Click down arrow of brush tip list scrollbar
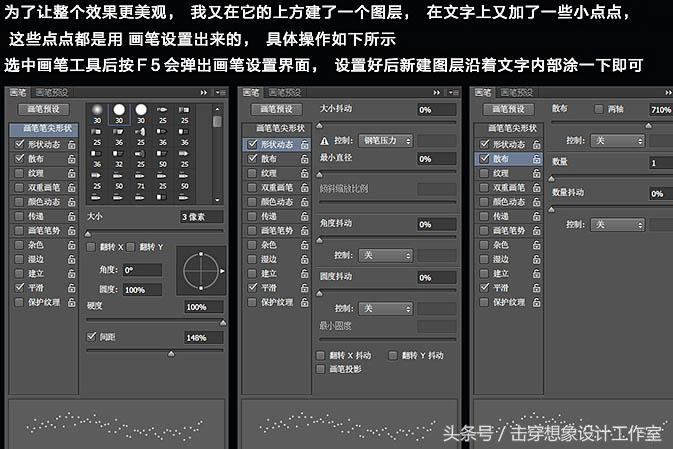673x449 pixels. tap(218, 200)
